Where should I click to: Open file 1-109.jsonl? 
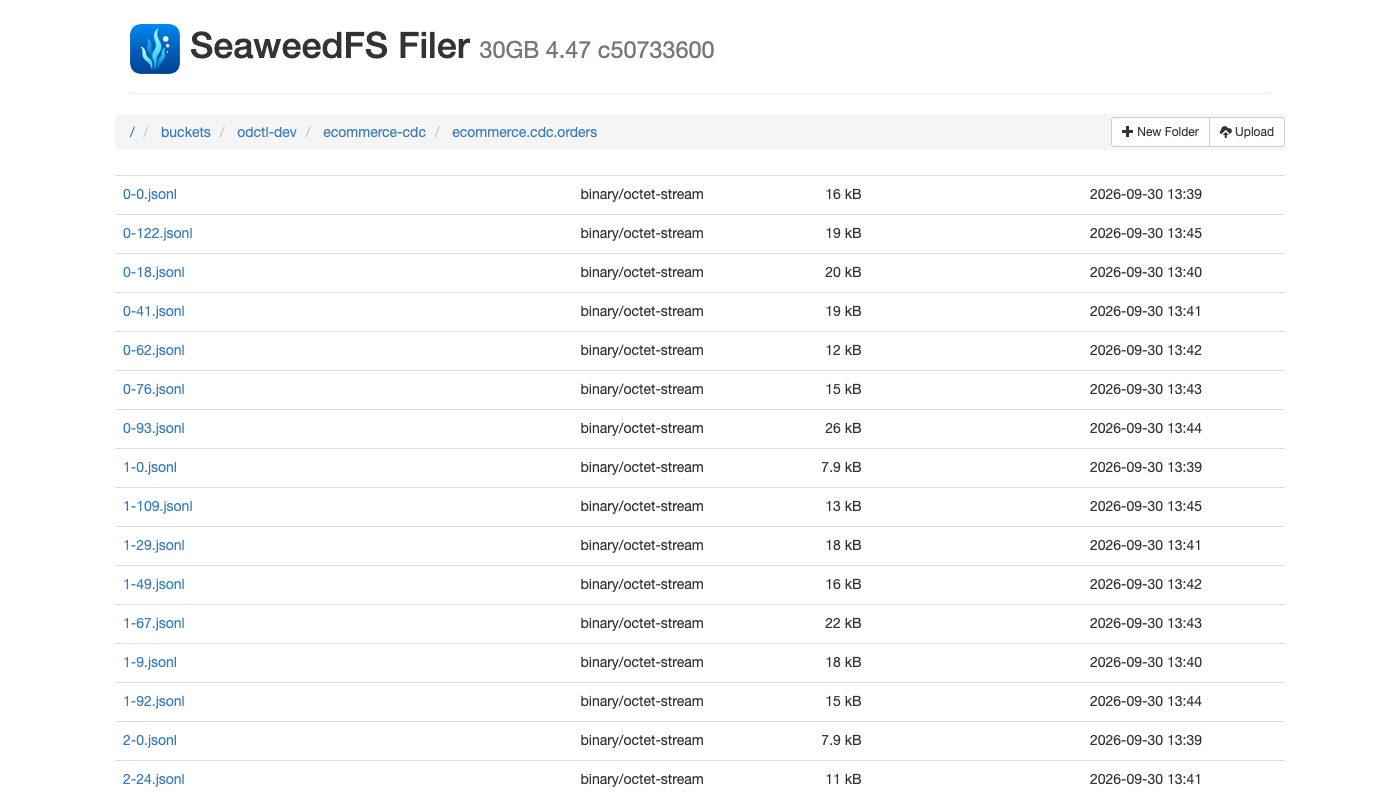(158, 506)
